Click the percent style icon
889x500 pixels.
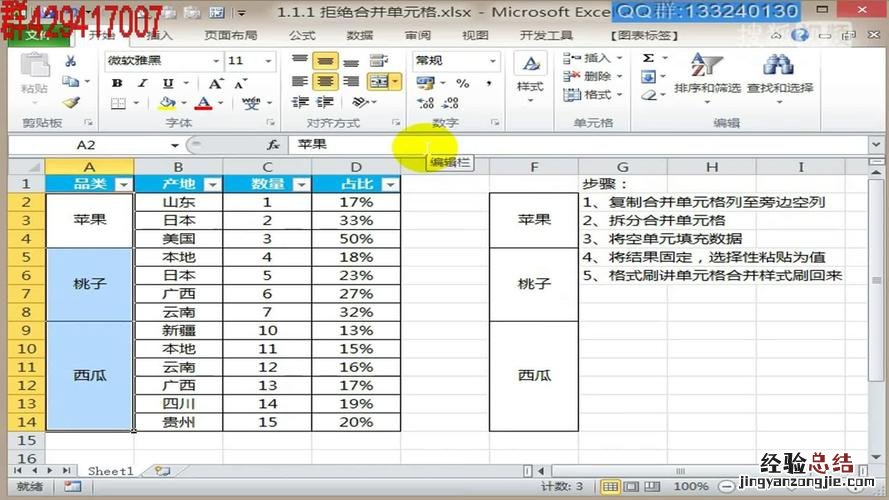pyautogui.click(x=462, y=83)
